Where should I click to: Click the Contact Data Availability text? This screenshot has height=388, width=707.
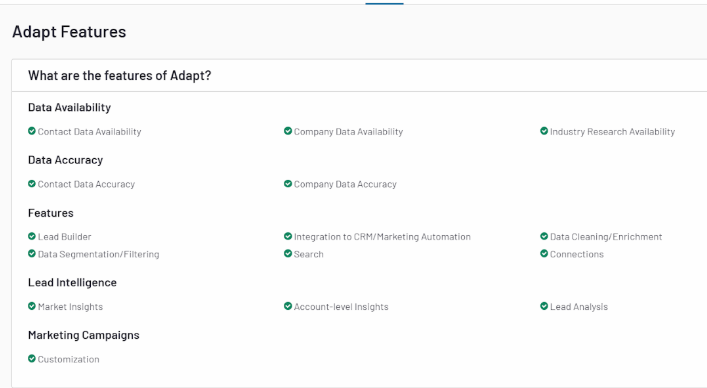(x=89, y=132)
